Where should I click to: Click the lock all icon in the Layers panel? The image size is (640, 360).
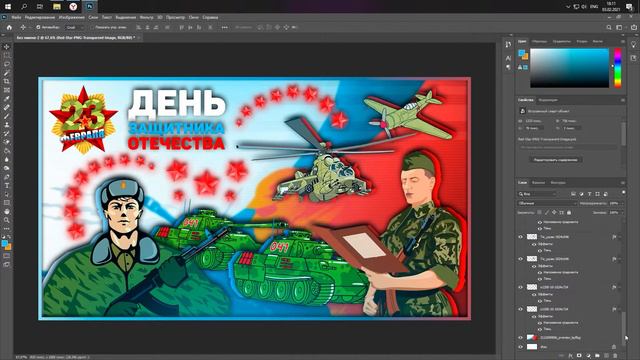569,212
